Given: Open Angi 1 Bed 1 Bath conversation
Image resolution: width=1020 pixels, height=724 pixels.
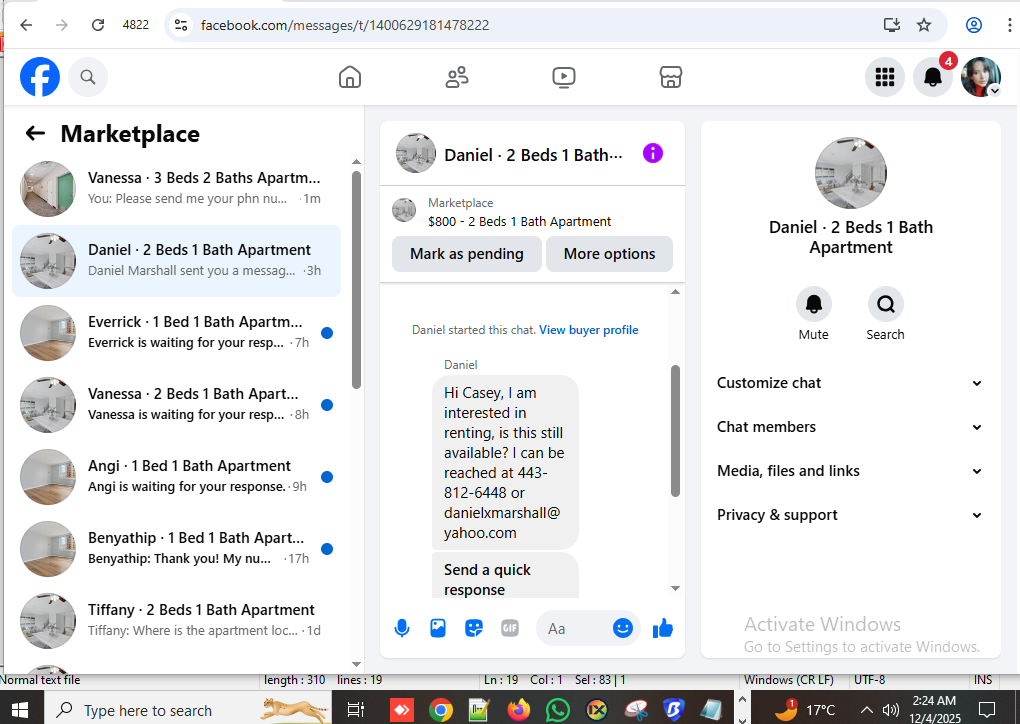Looking at the screenshot, I should pos(176,477).
